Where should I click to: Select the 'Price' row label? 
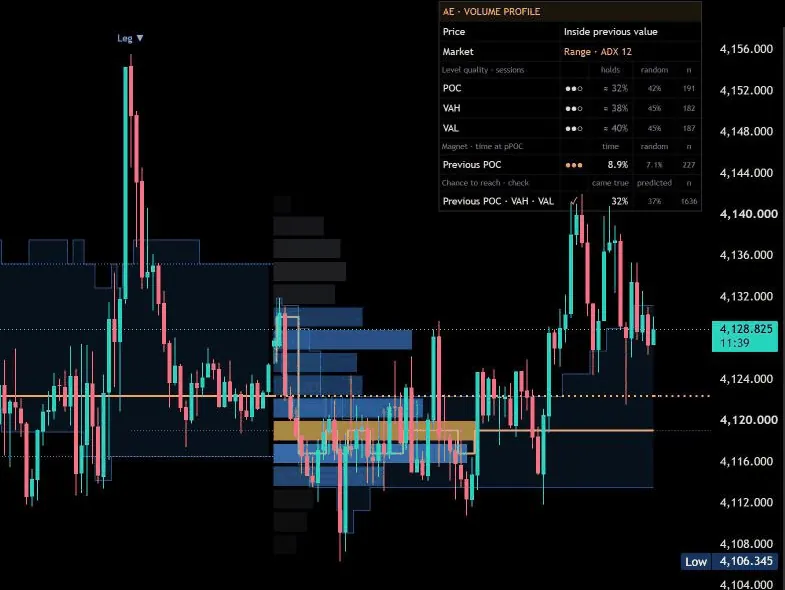point(454,32)
